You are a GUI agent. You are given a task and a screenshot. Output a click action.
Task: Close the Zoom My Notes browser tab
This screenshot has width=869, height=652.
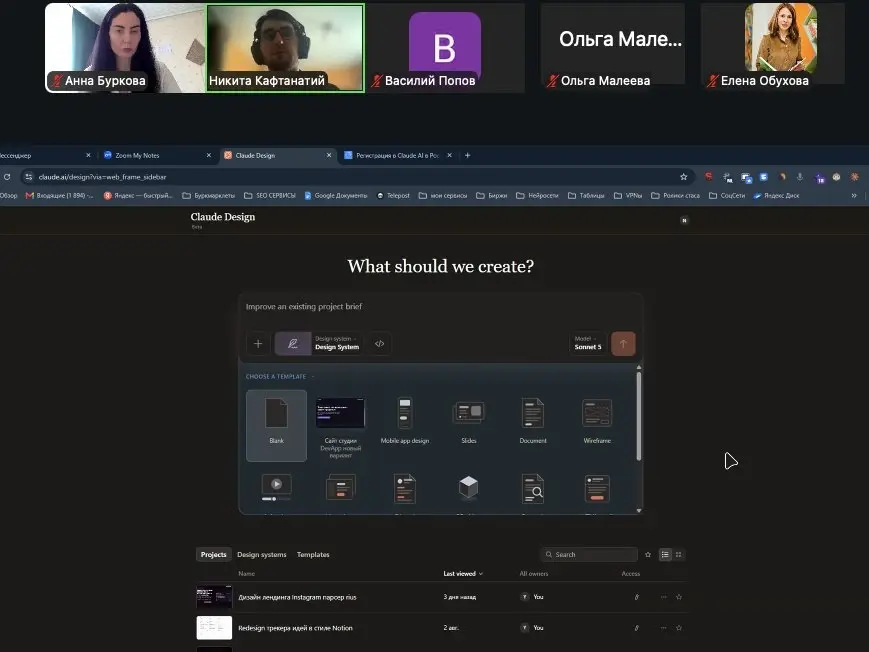coord(208,155)
